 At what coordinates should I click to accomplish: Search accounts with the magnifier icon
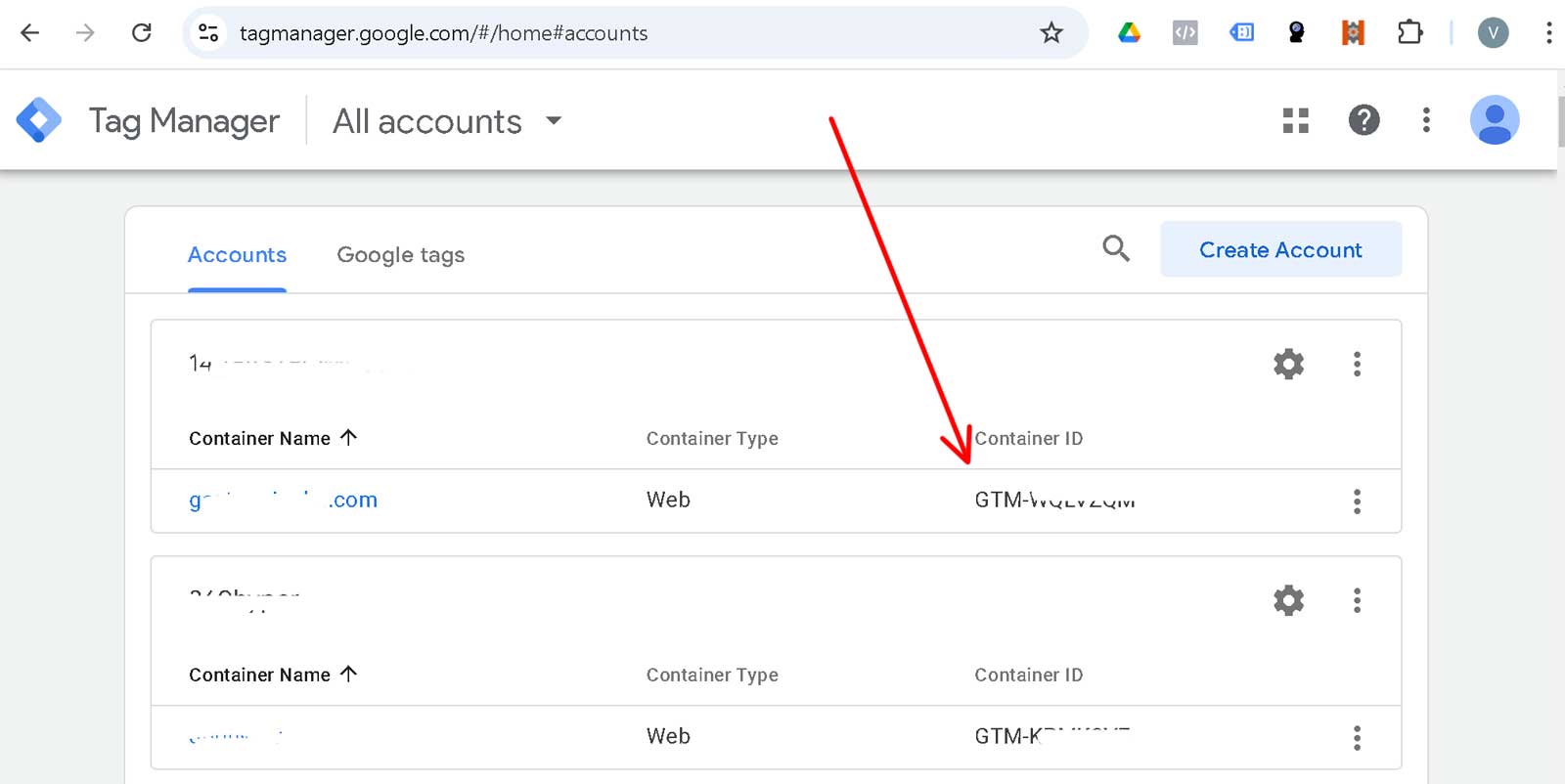pos(1116,248)
